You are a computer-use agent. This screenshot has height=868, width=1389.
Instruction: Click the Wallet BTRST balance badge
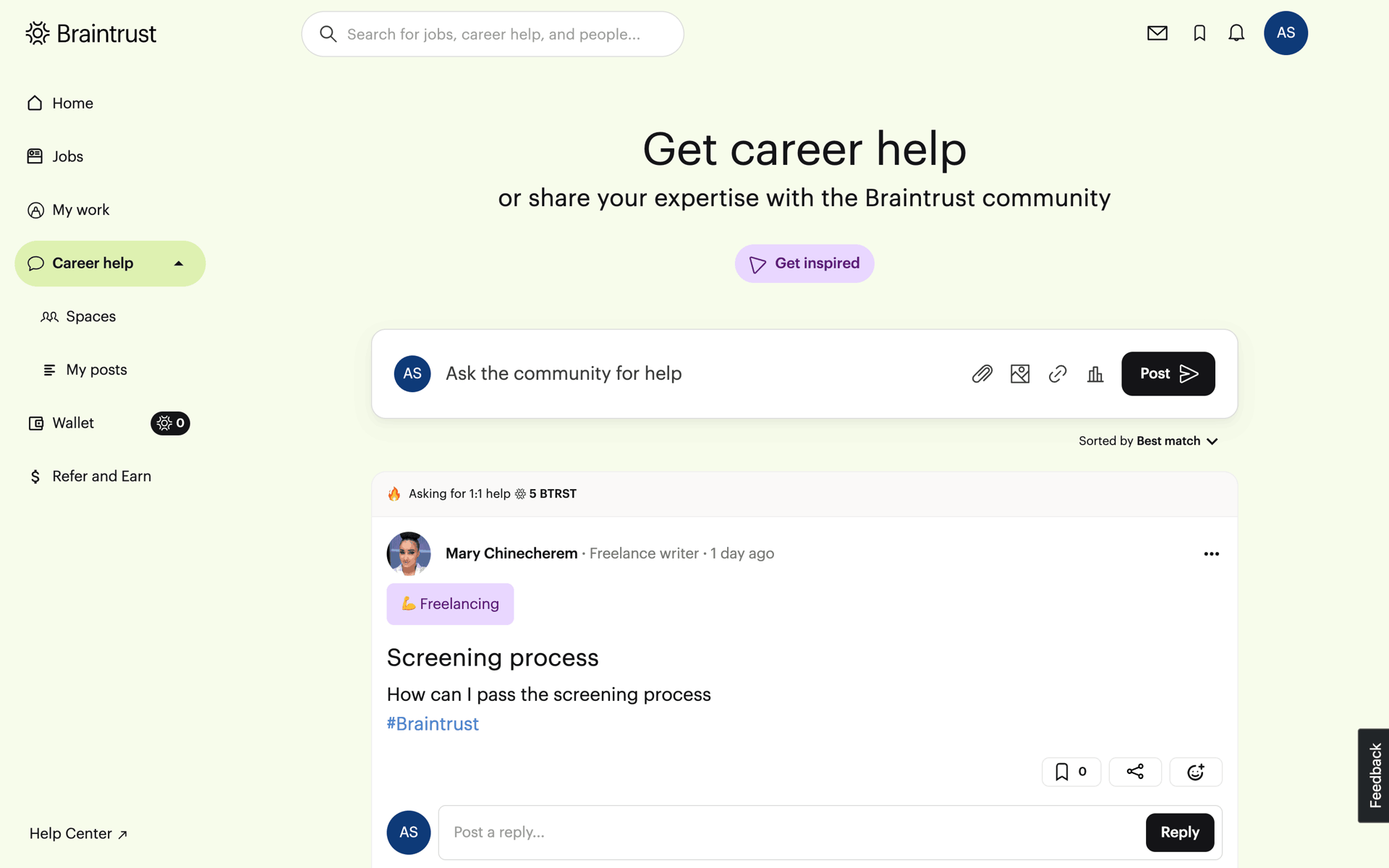click(x=170, y=423)
